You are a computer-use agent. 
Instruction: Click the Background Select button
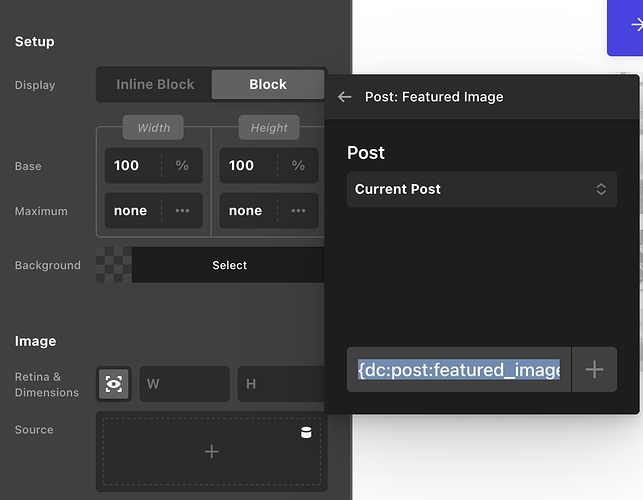pos(229,265)
